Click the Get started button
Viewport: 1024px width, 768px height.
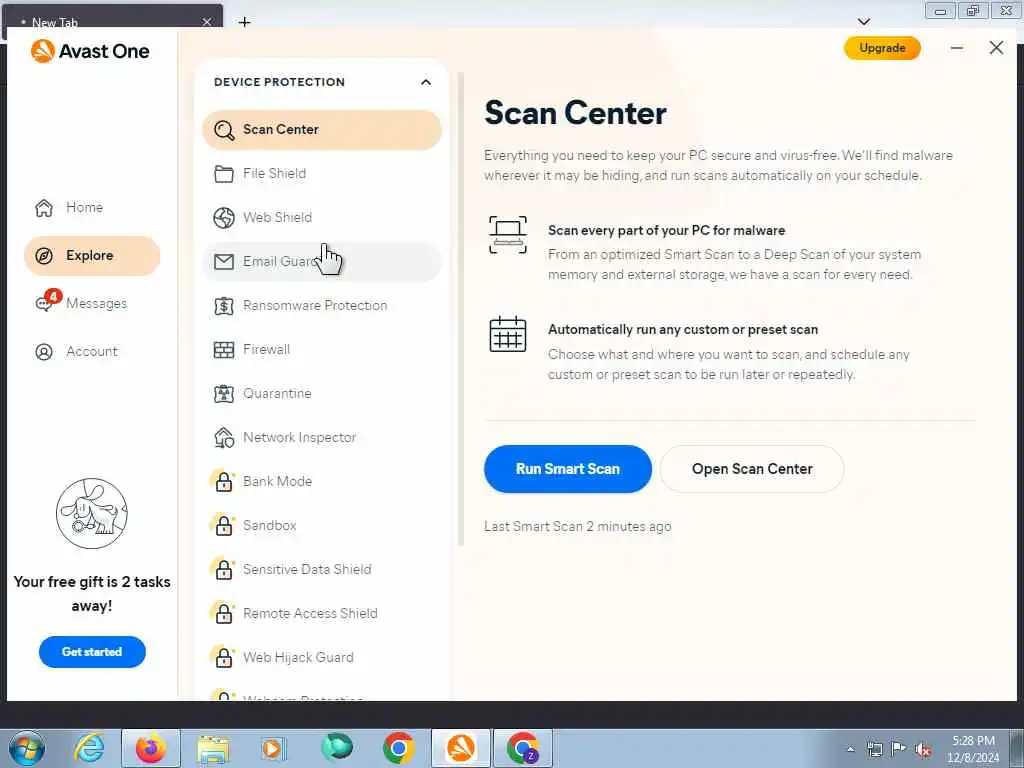pos(92,652)
